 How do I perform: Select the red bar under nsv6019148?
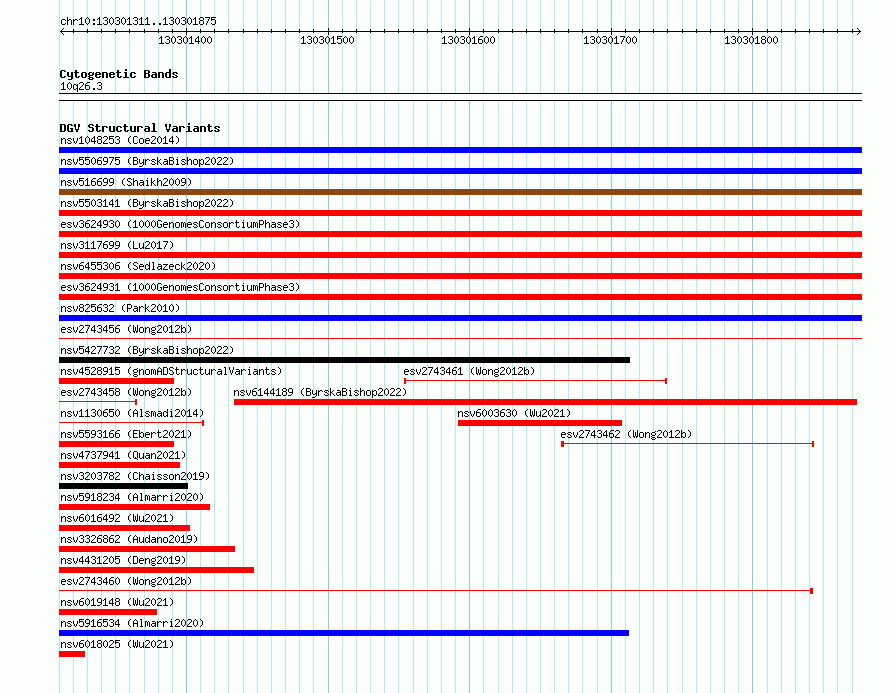[x=108, y=612]
